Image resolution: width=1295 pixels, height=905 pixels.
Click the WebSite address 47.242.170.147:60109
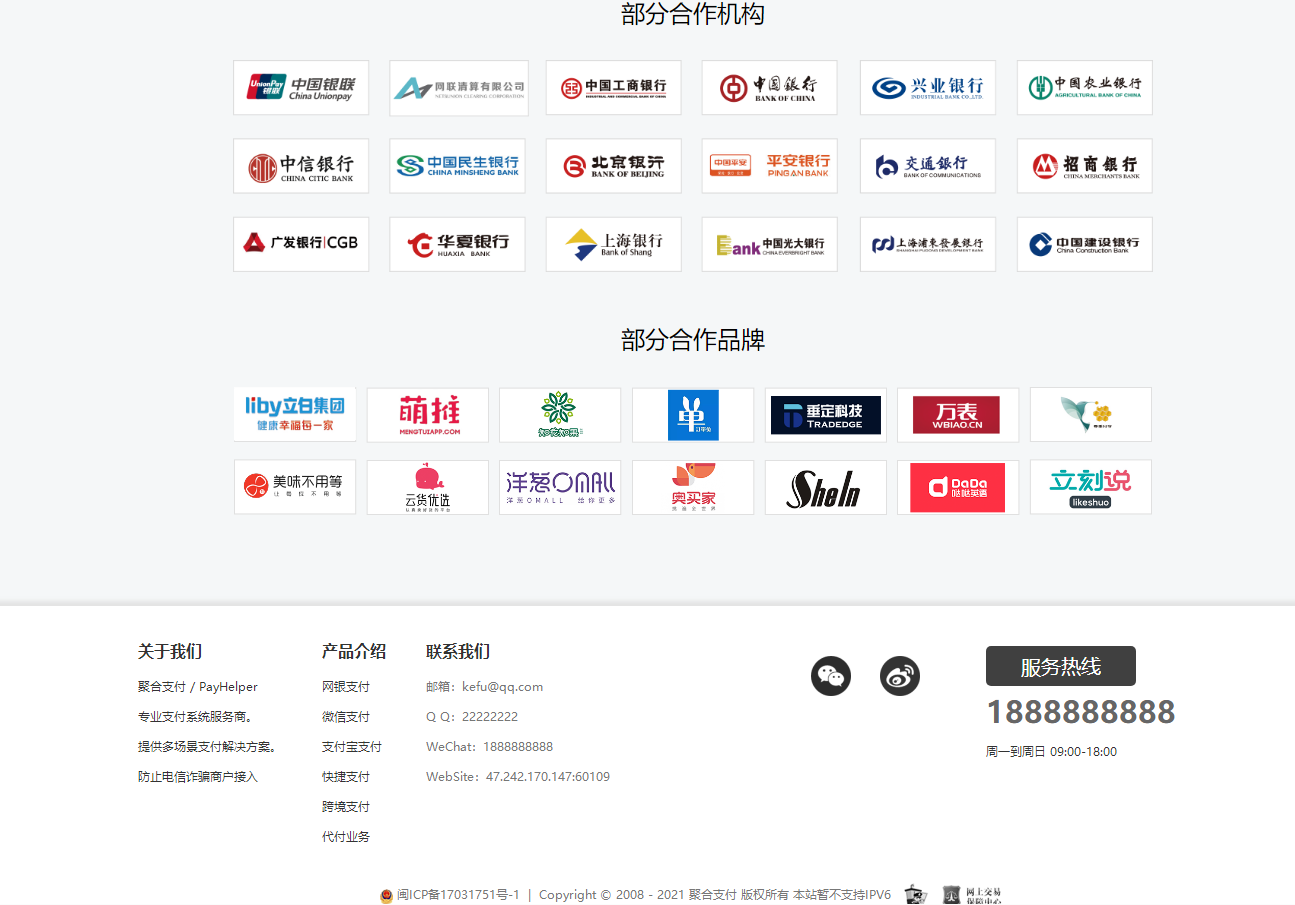[548, 777]
